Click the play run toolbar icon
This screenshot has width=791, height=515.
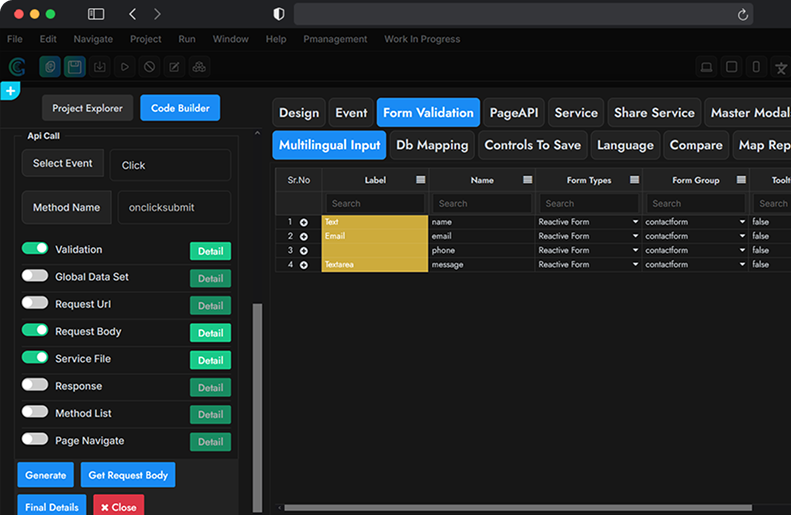[x=125, y=67]
